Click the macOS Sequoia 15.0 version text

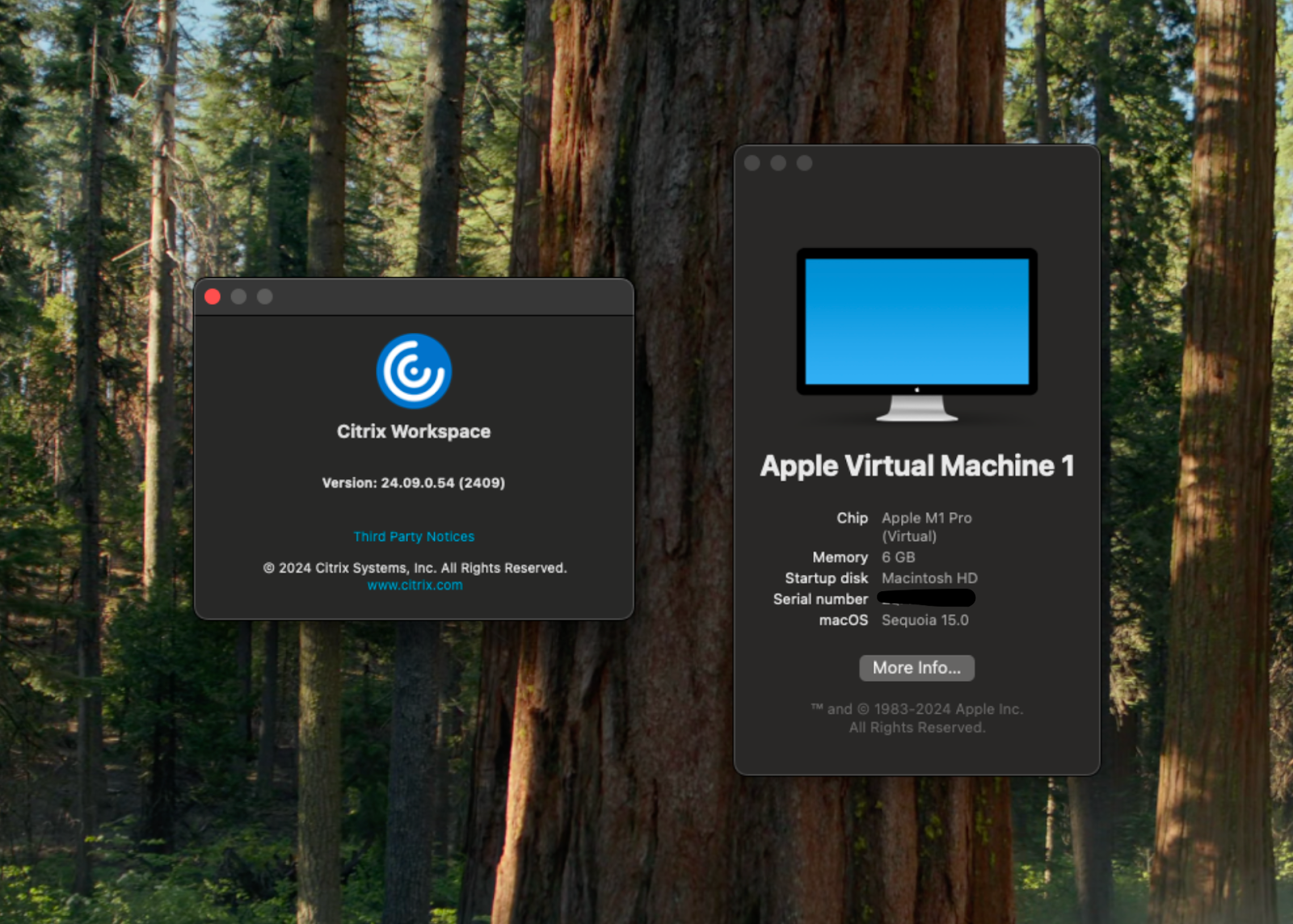click(x=924, y=620)
